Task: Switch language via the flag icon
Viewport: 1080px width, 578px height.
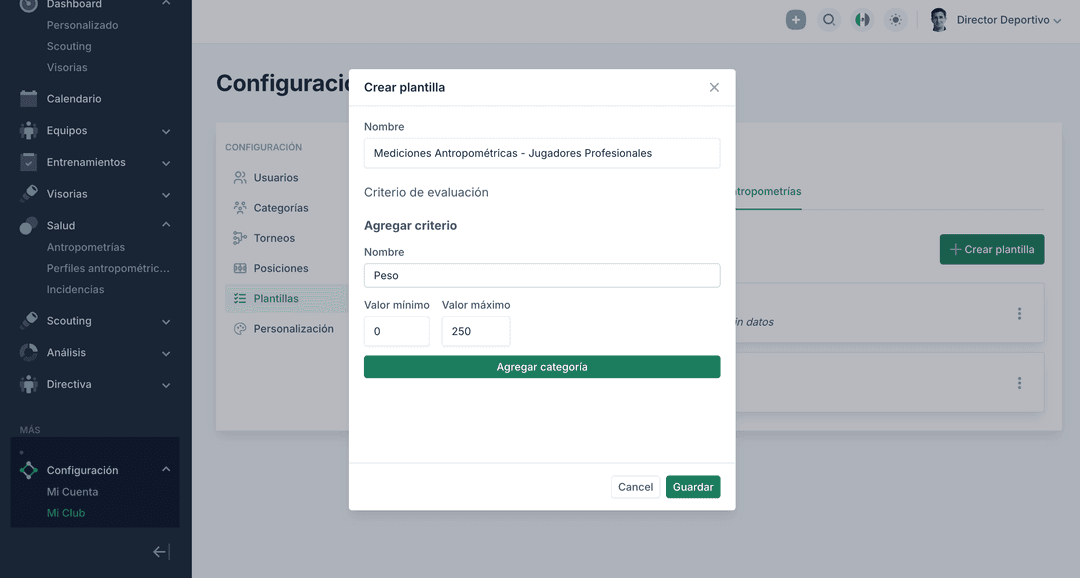Action: point(862,19)
